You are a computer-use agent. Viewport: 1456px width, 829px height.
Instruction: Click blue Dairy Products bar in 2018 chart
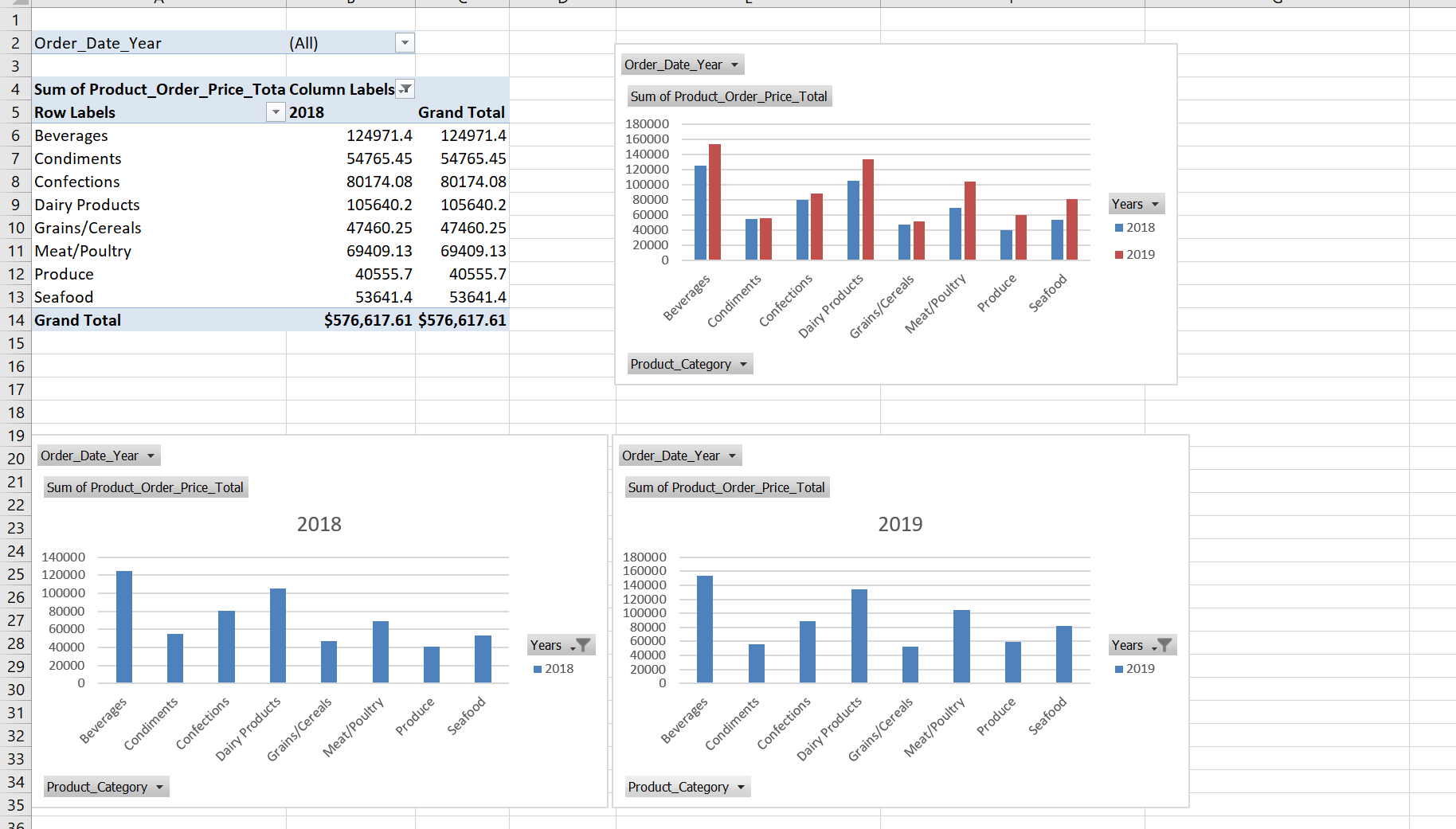[x=278, y=635]
